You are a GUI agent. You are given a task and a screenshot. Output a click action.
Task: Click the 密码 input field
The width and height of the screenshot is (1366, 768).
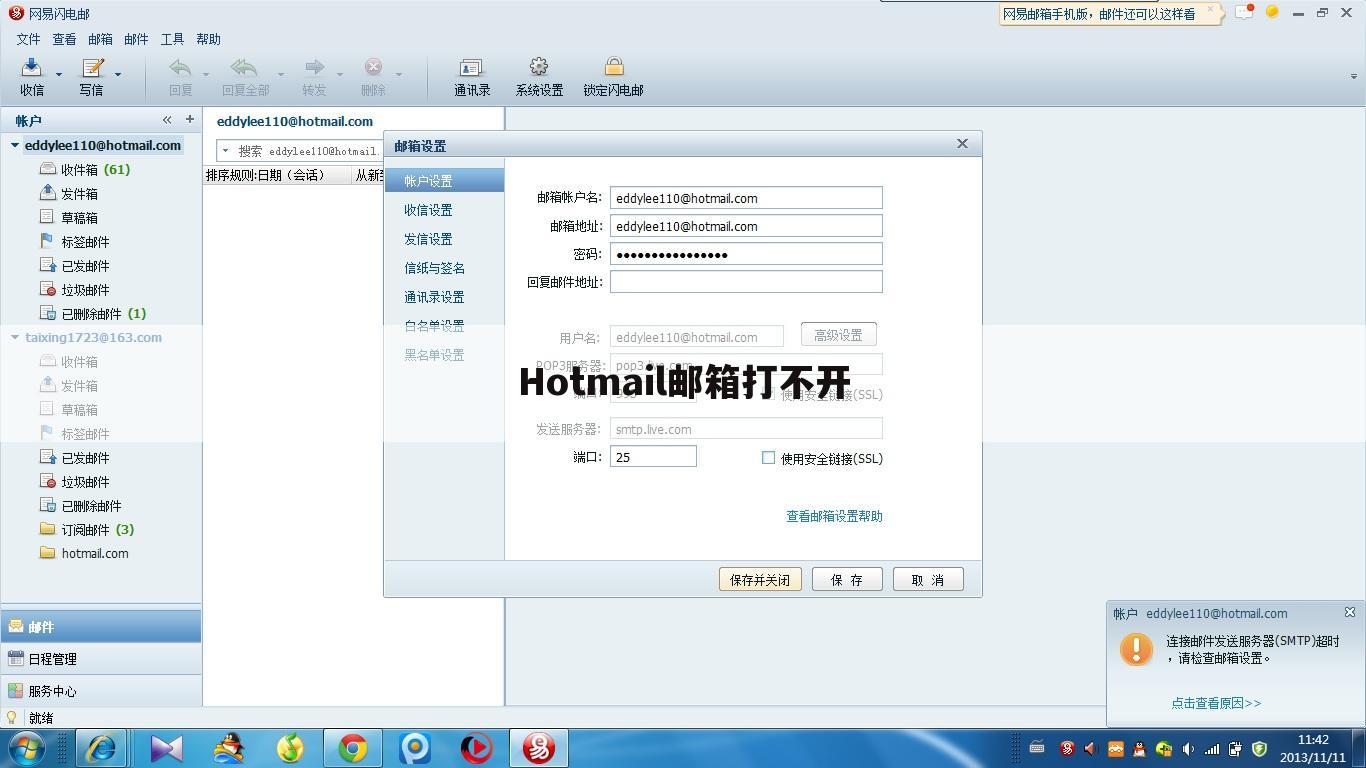tap(746, 254)
